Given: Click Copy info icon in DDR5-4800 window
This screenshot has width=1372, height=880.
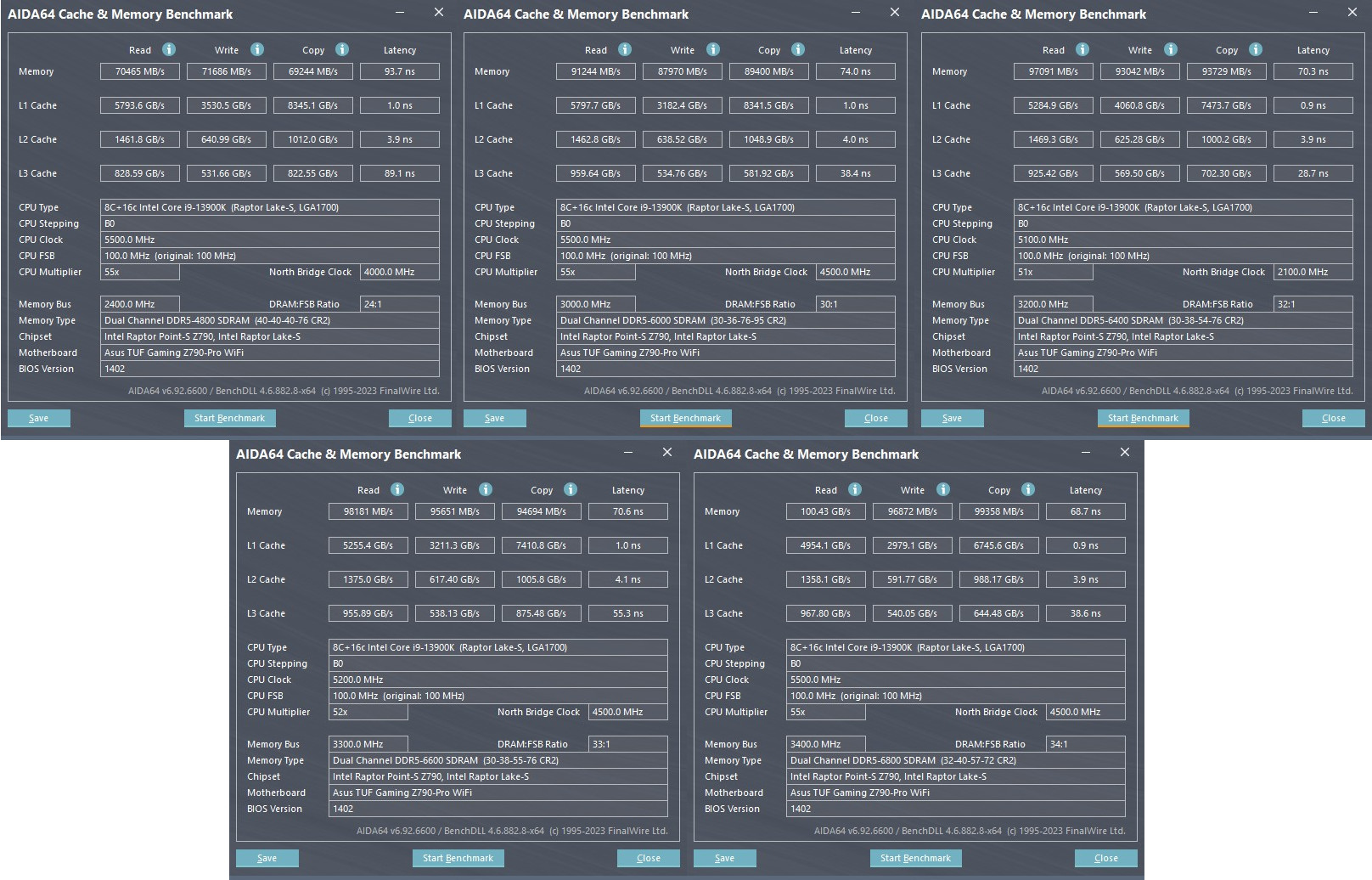Looking at the screenshot, I should coord(342,49).
